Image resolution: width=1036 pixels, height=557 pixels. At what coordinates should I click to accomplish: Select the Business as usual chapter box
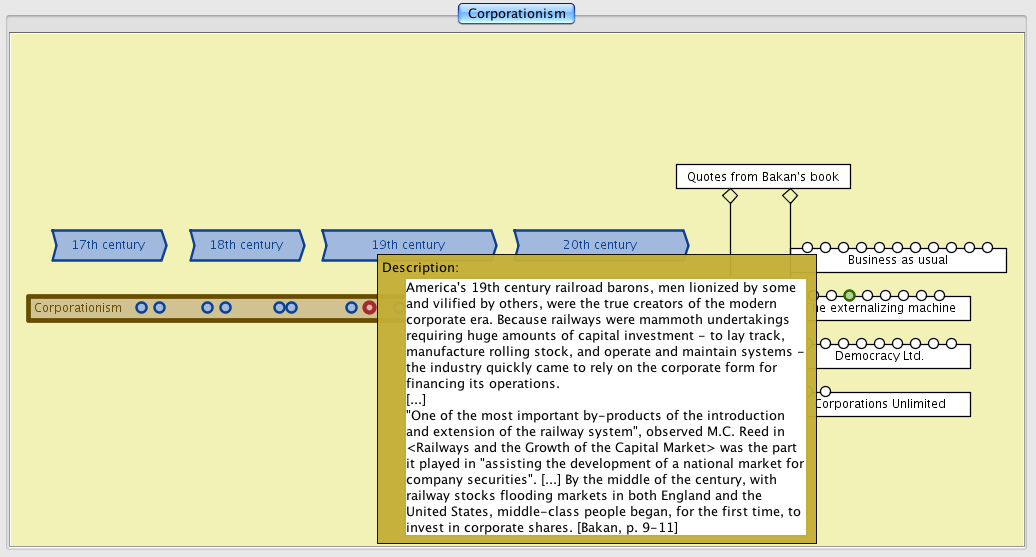click(x=898, y=261)
